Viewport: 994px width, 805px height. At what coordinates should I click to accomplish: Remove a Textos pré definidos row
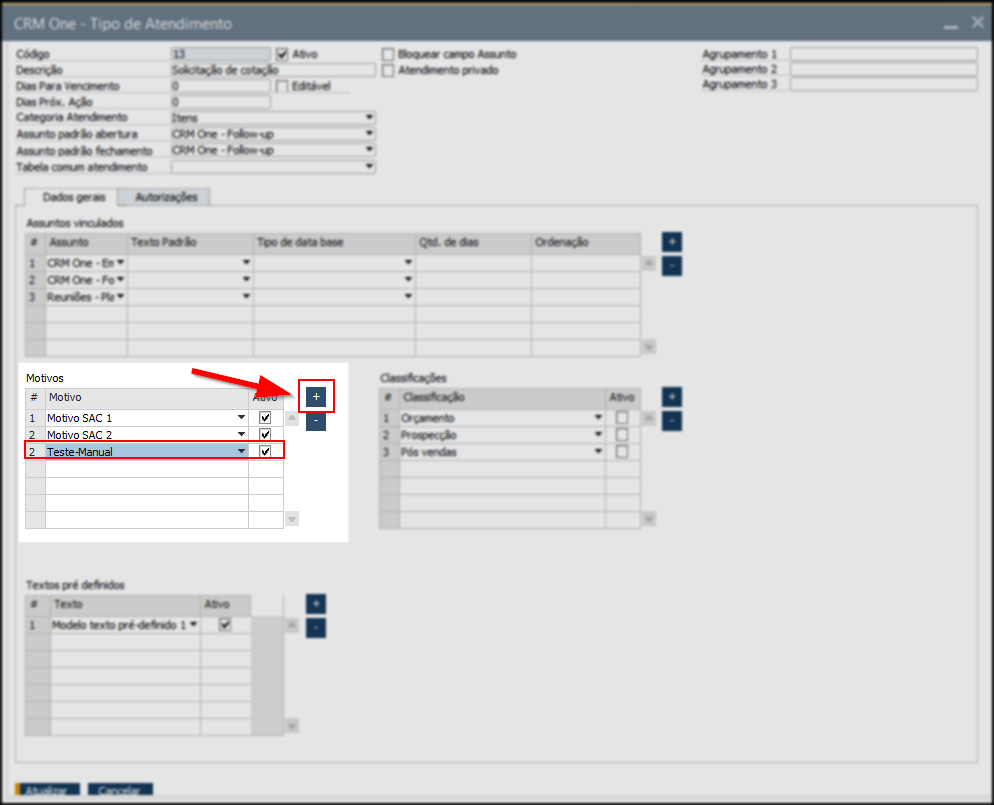tap(316, 628)
